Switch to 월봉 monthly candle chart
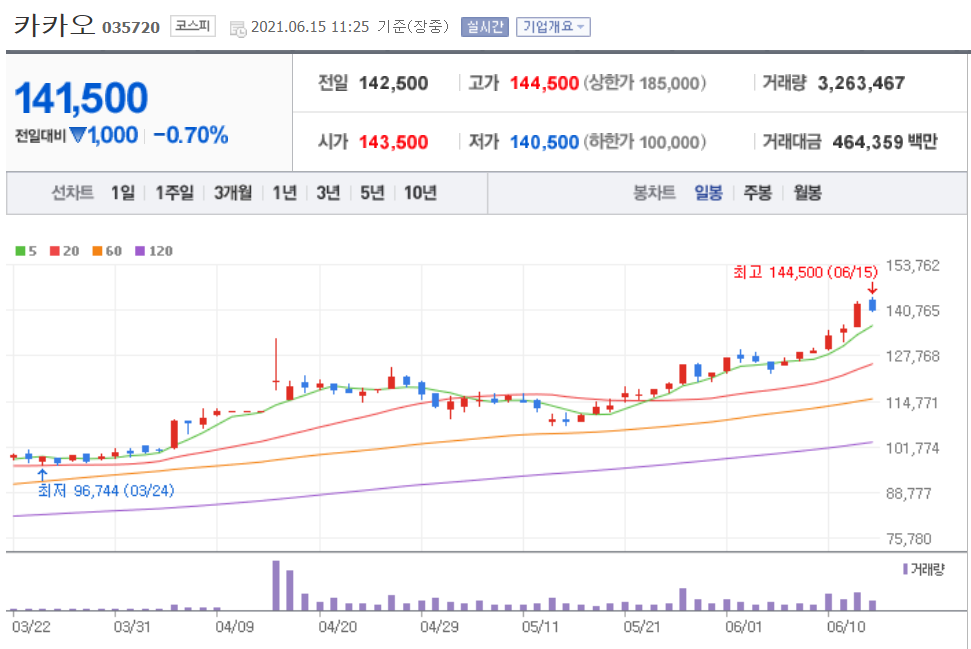The width and height of the screenshot is (971, 649). (x=808, y=193)
